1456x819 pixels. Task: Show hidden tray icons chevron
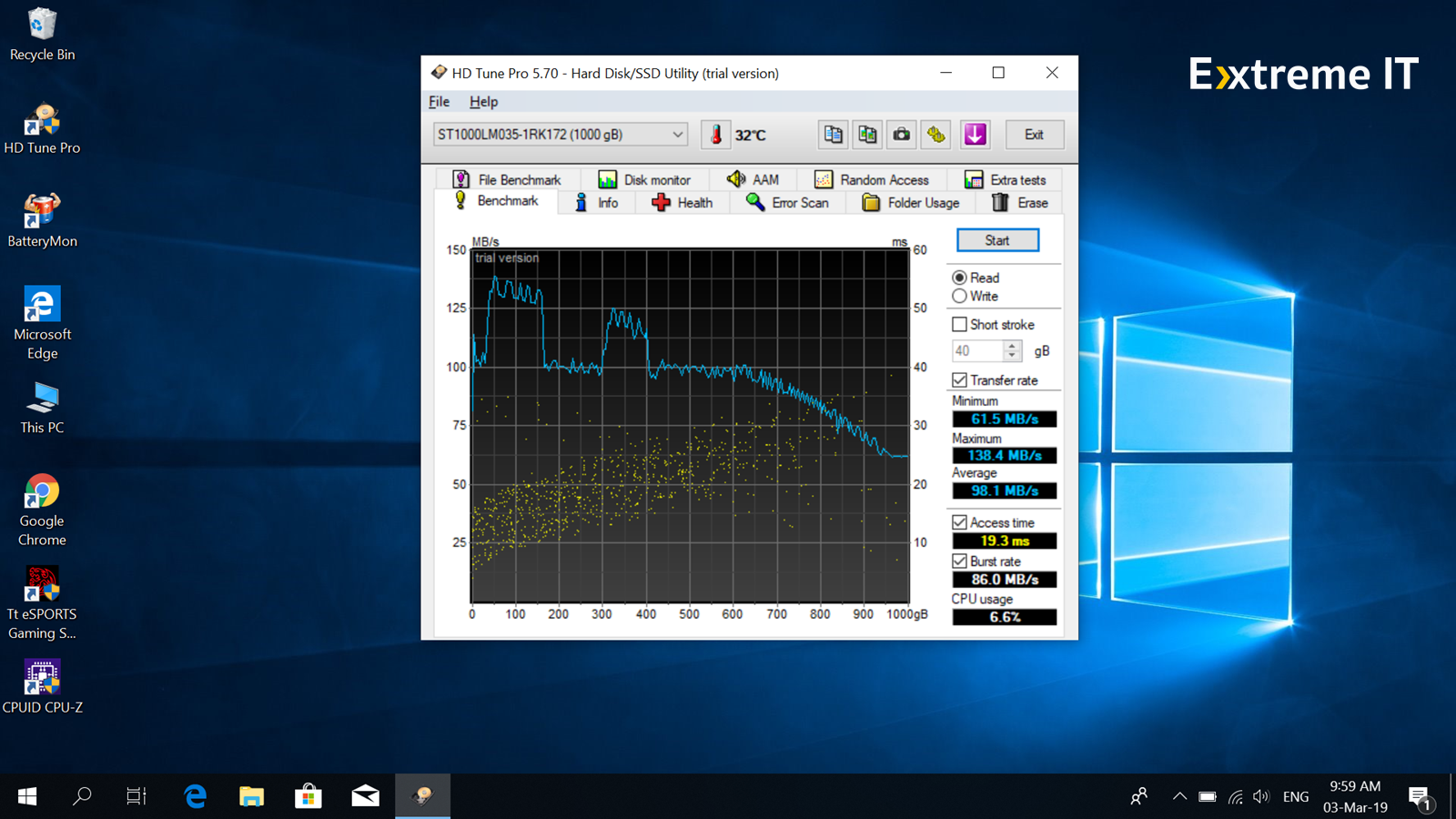pyautogui.click(x=1179, y=797)
